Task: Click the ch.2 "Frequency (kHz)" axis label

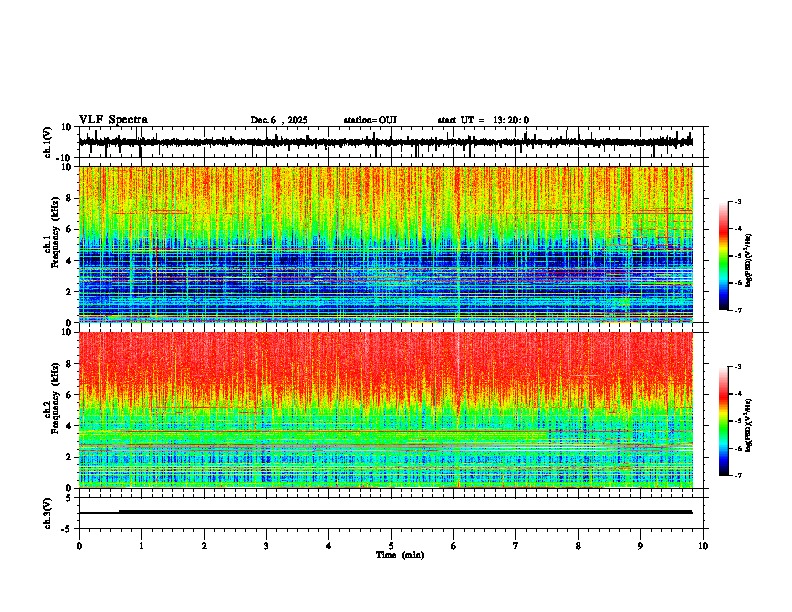Action: tap(55, 399)
